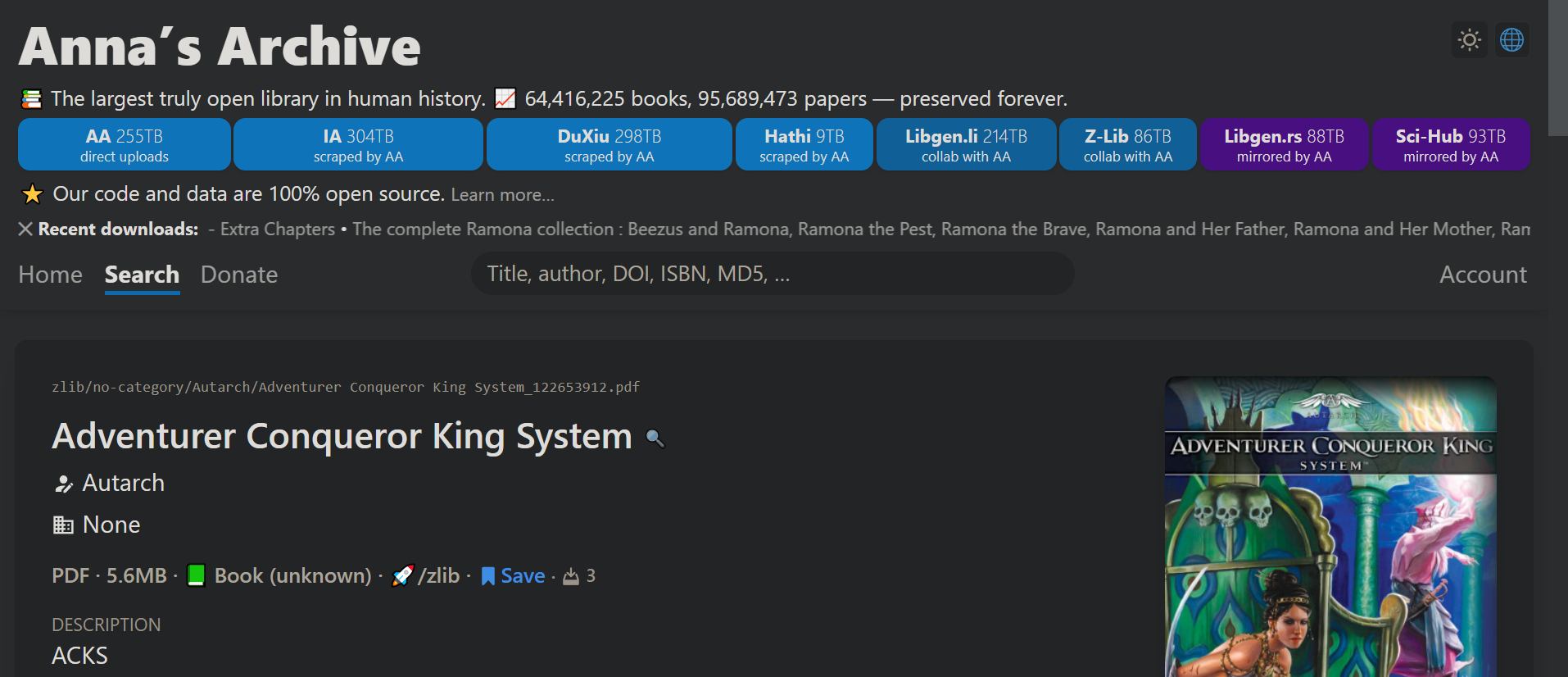
Task: Click the /zlib source label
Action: pos(439,576)
